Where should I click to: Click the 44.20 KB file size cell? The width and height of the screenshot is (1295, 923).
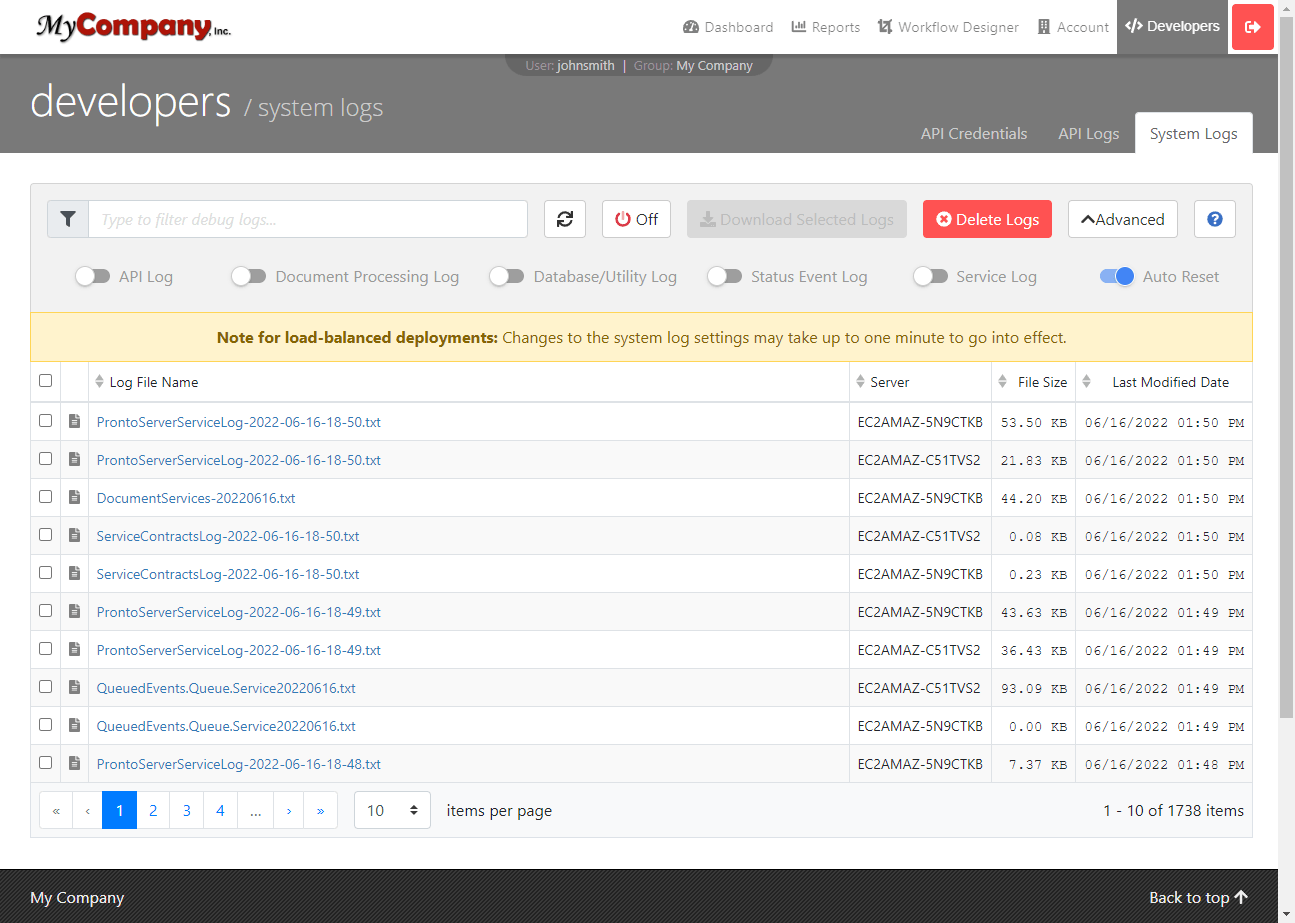[x=1034, y=498]
